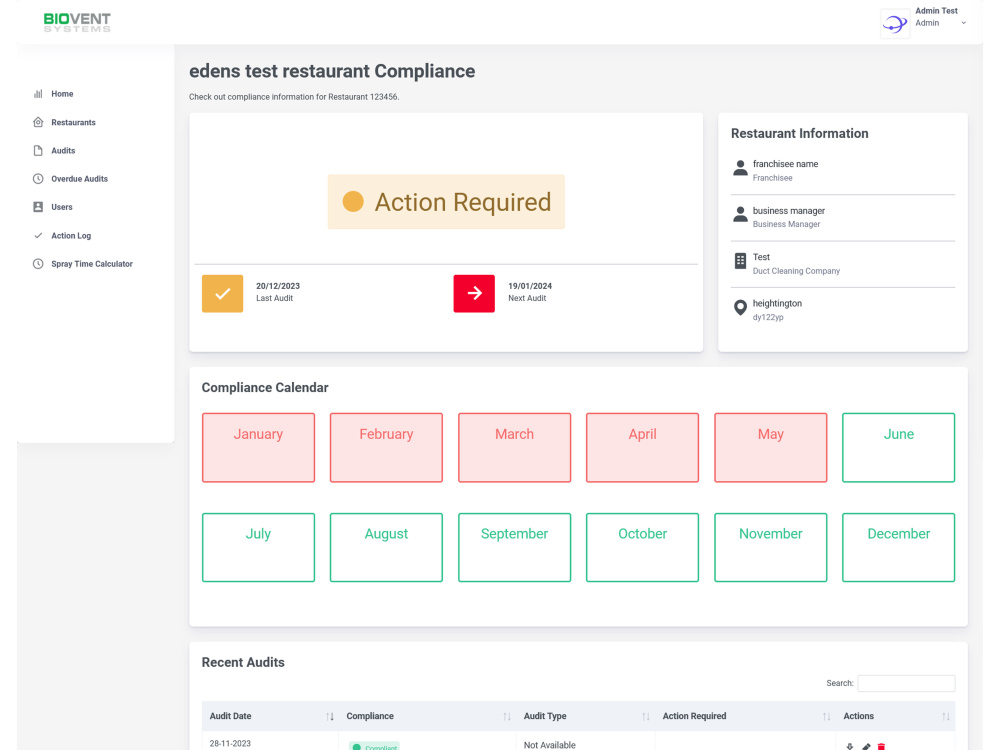Image resolution: width=1000 pixels, height=750 pixels.
Task: Open the Spray Time Calculator
Action: coord(92,263)
